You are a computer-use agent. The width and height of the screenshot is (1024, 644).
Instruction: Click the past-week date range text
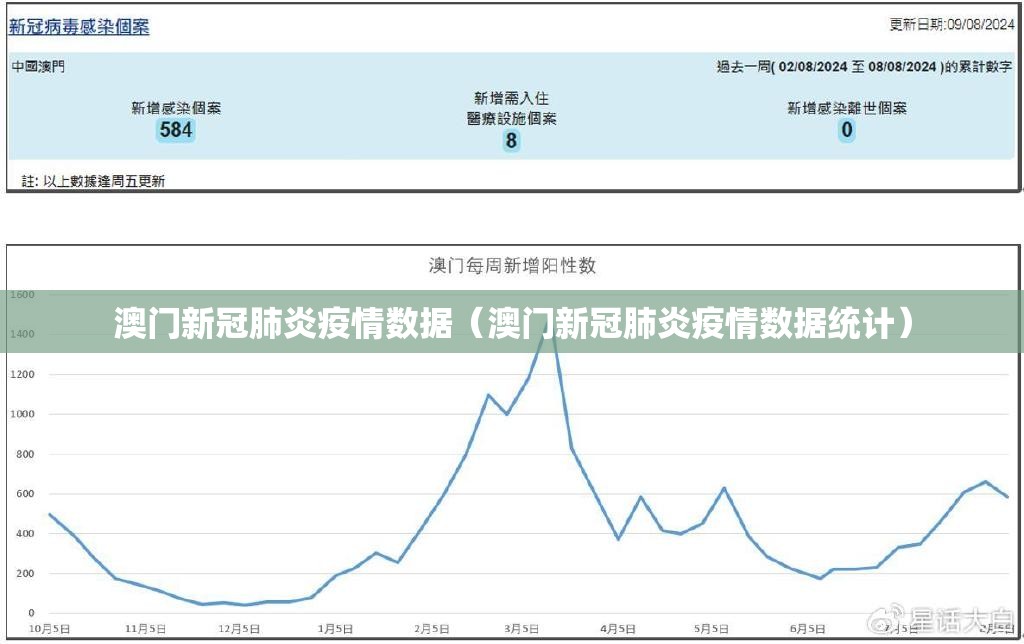point(865,67)
